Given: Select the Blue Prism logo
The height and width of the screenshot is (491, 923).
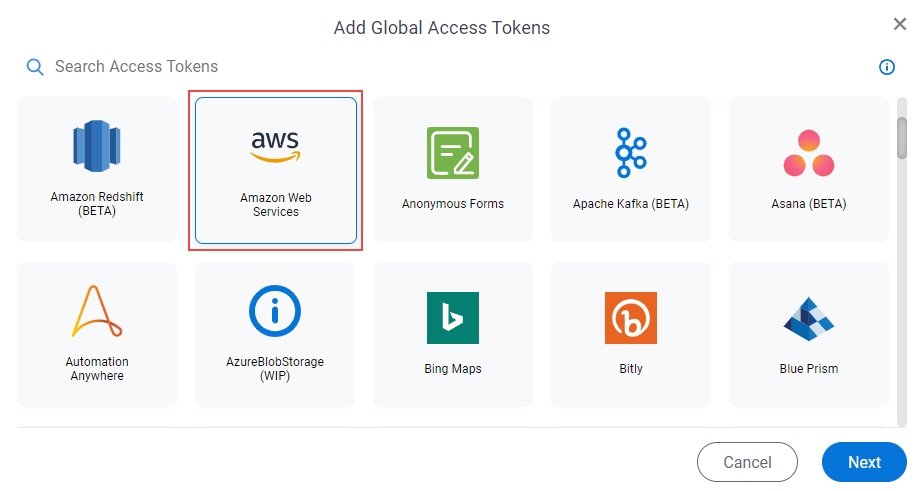Looking at the screenshot, I should (x=809, y=319).
